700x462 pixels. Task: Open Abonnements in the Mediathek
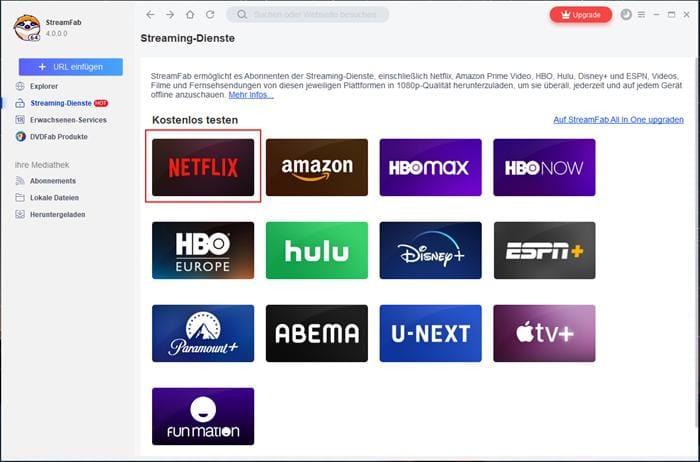click(x=53, y=181)
